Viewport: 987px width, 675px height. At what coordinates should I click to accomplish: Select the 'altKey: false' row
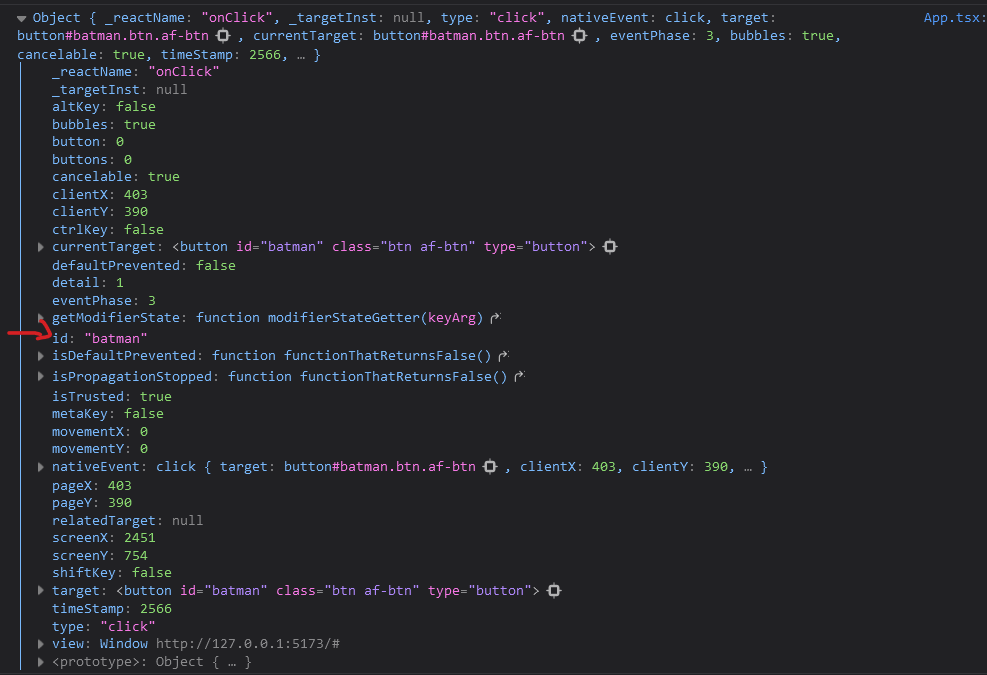104,106
